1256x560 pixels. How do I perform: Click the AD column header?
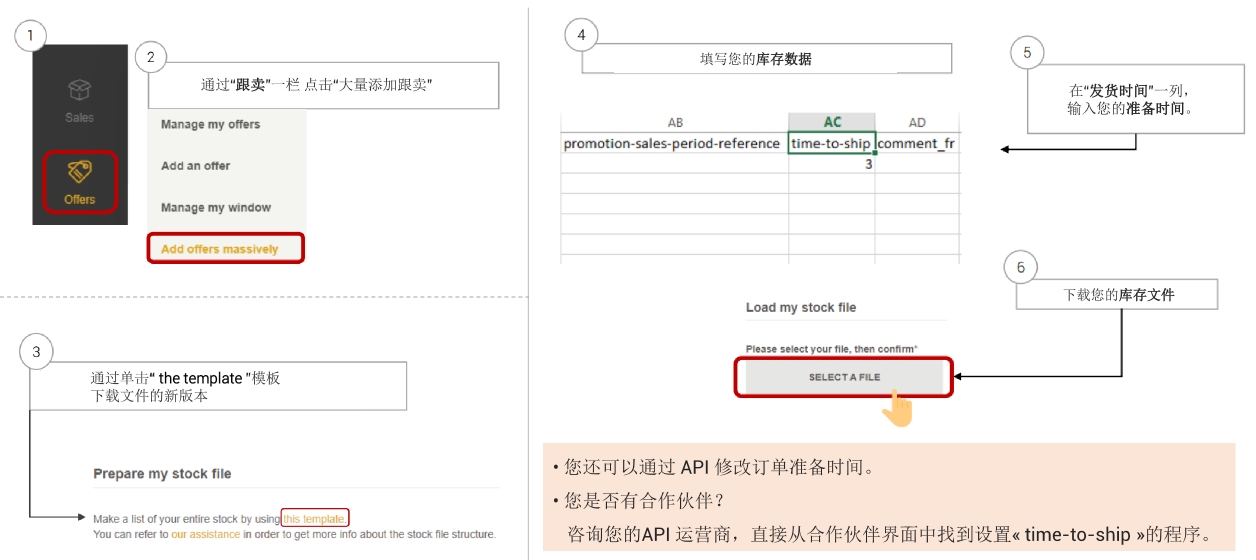(917, 122)
